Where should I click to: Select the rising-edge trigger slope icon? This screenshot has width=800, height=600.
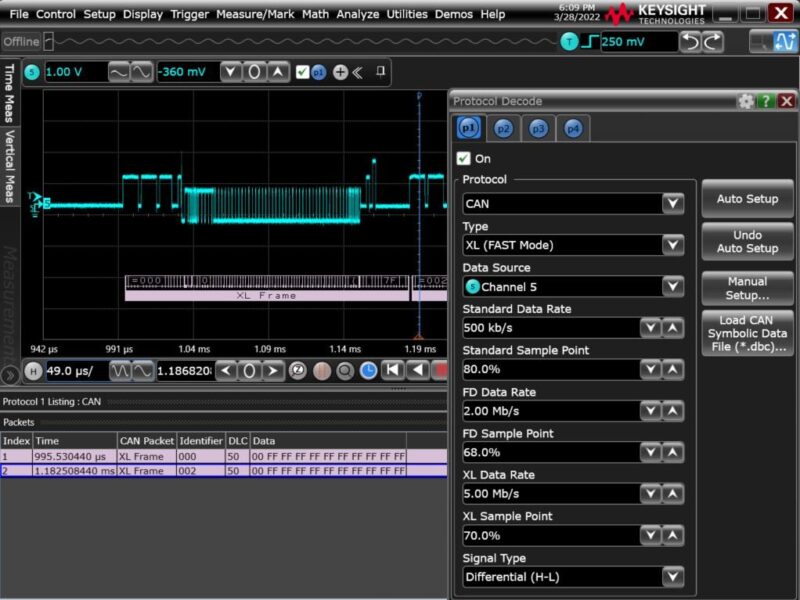coord(589,41)
